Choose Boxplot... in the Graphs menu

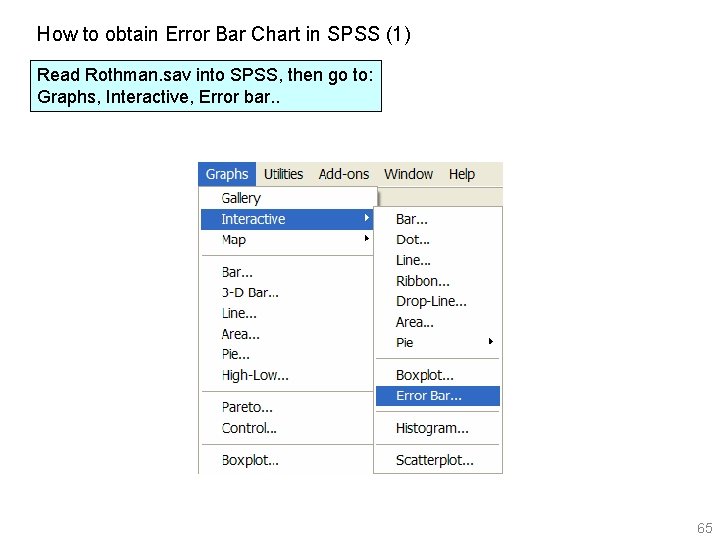(x=287, y=460)
